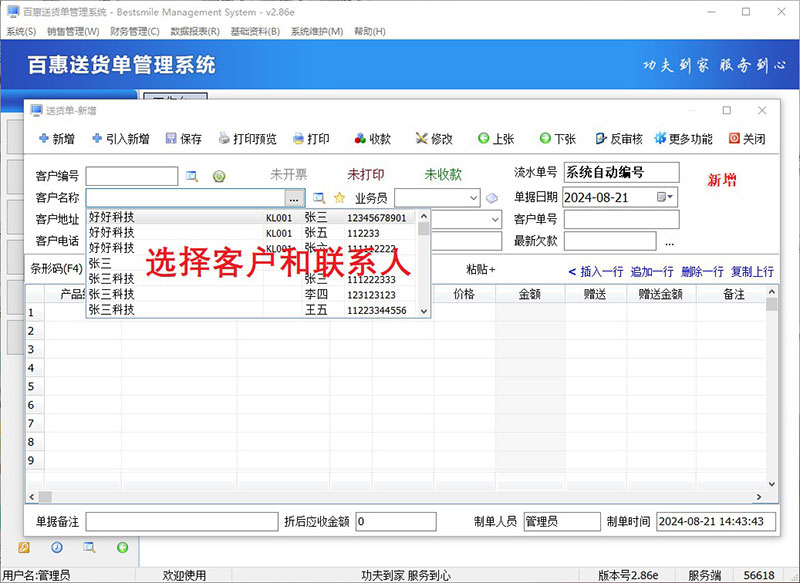This screenshot has height=583, width=800.
Task: Save the delivery order with 保存
Action: [184, 139]
